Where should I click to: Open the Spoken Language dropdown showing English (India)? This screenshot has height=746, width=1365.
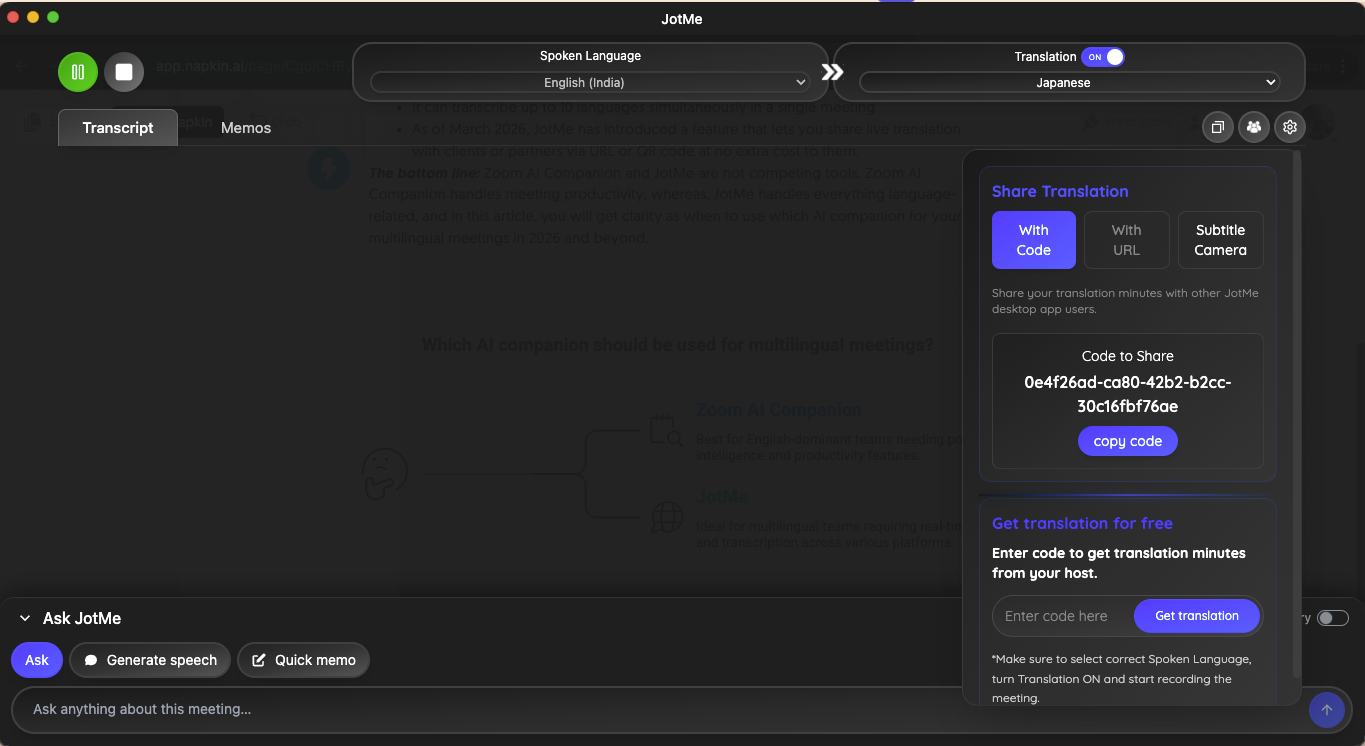[590, 82]
